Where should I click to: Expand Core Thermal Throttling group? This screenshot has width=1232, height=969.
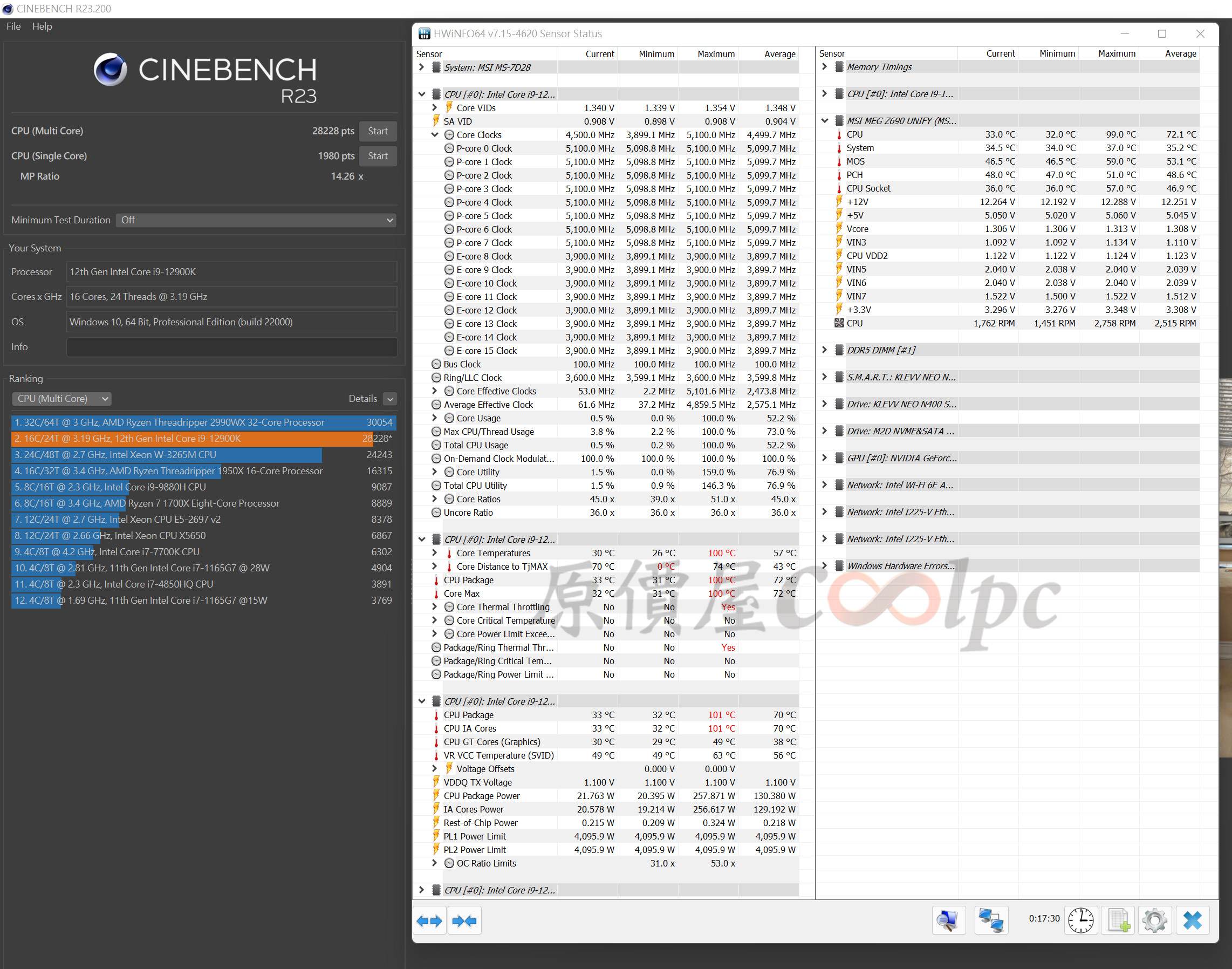pyautogui.click(x=434, y=607)
